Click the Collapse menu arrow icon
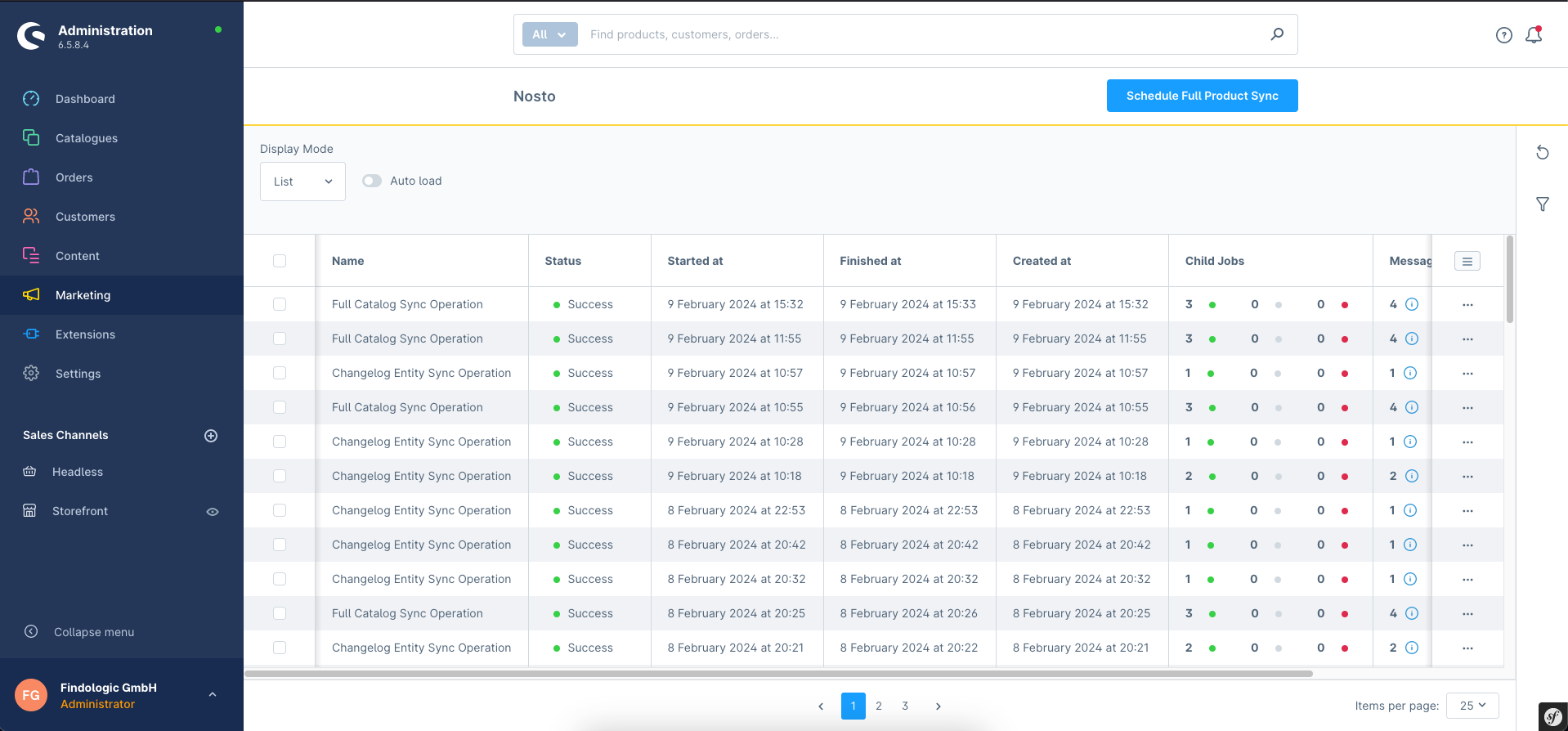 click(31, 632)
